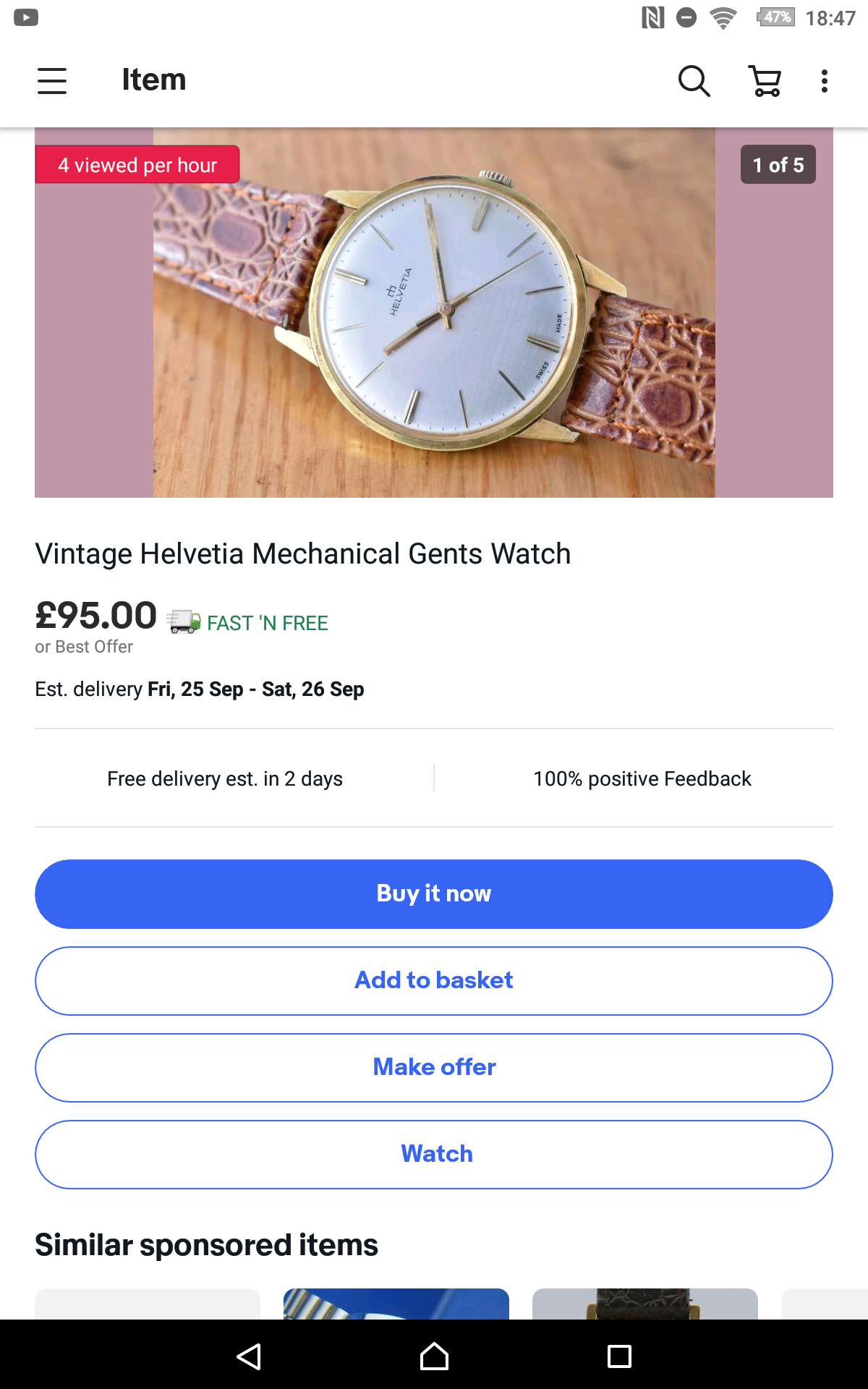Tap the Fast 'N Free delivery truck icon
The image size is (868, 1389).
184,621
